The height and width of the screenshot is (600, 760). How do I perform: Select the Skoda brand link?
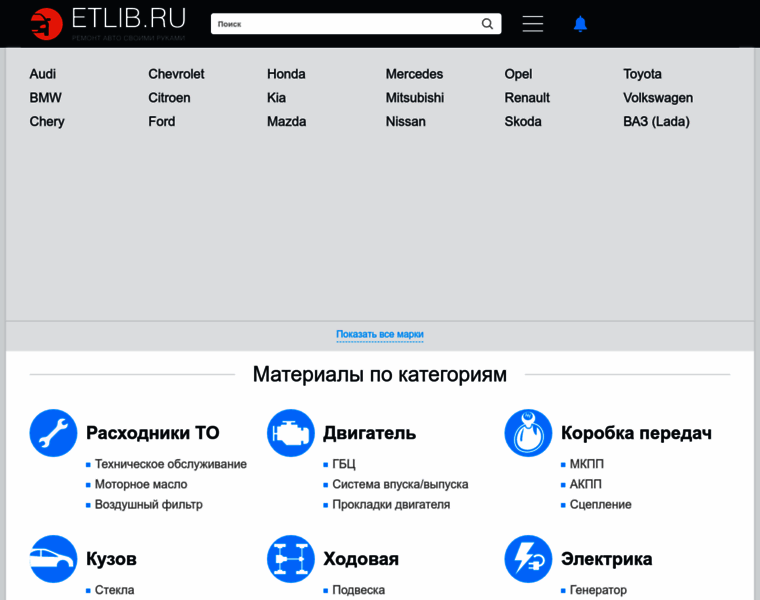coord(523,122)
